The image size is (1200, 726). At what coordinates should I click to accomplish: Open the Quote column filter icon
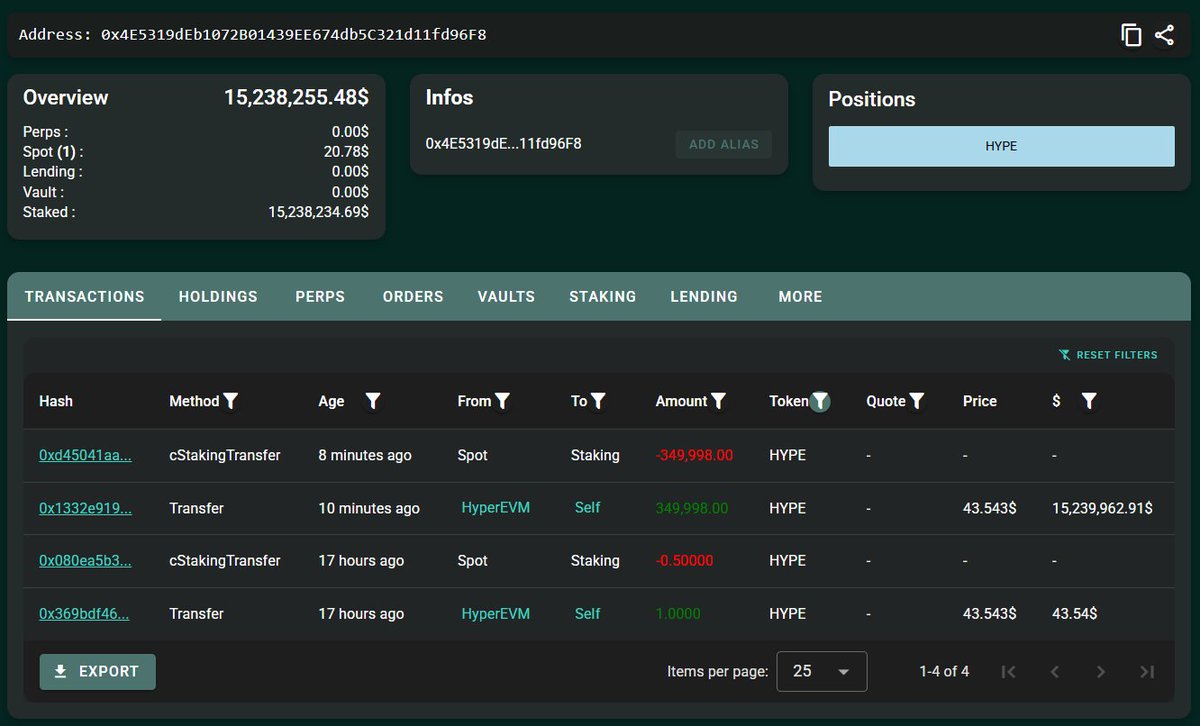pos(916,401)
